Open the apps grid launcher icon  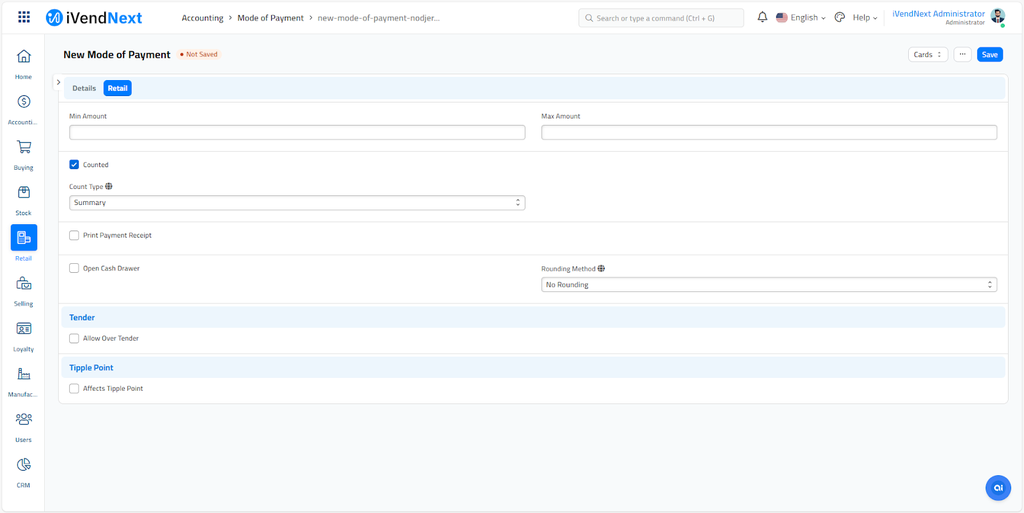click(24, 17)
